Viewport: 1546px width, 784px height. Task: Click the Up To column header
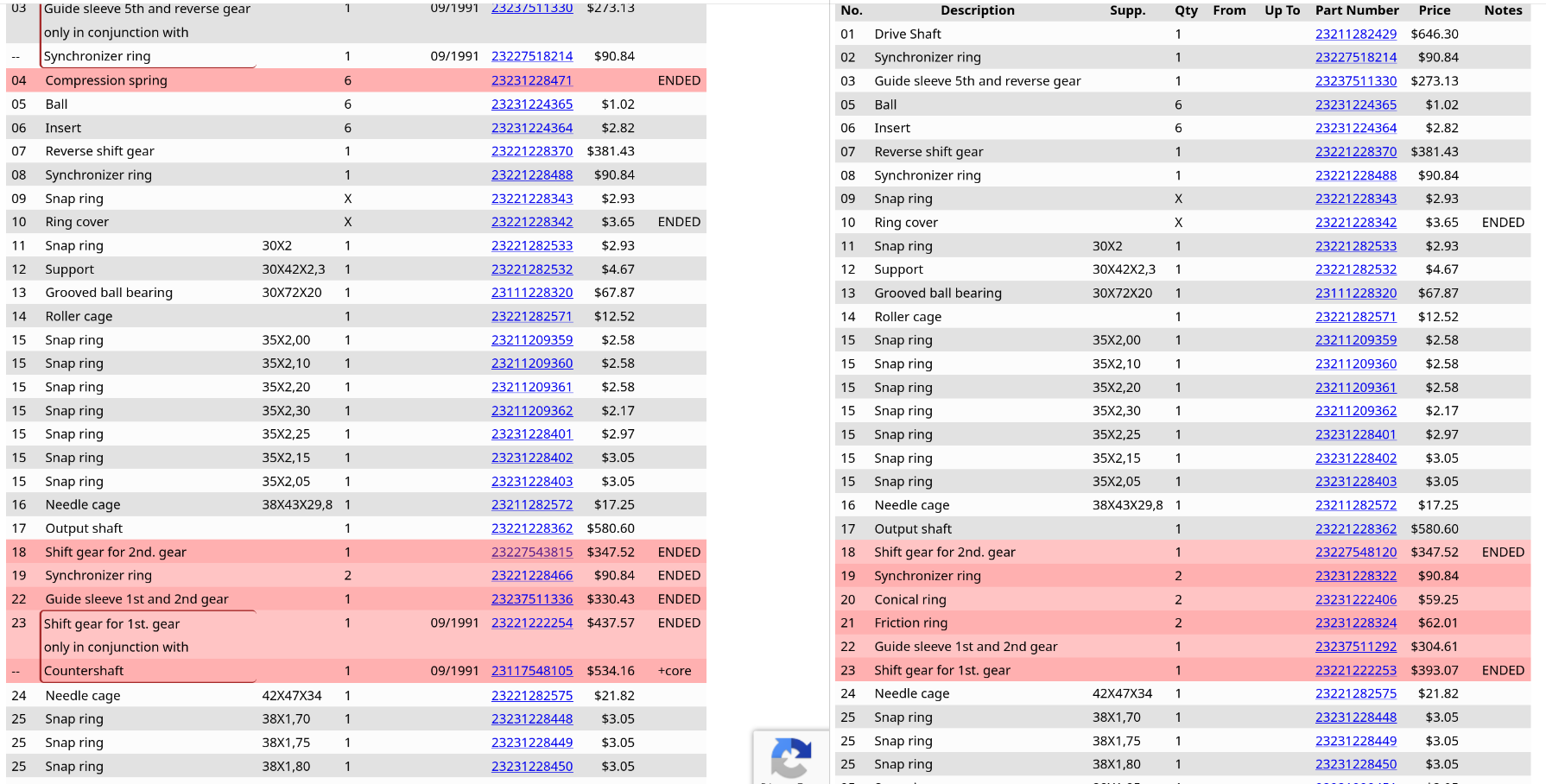[x=1282, y=10]
